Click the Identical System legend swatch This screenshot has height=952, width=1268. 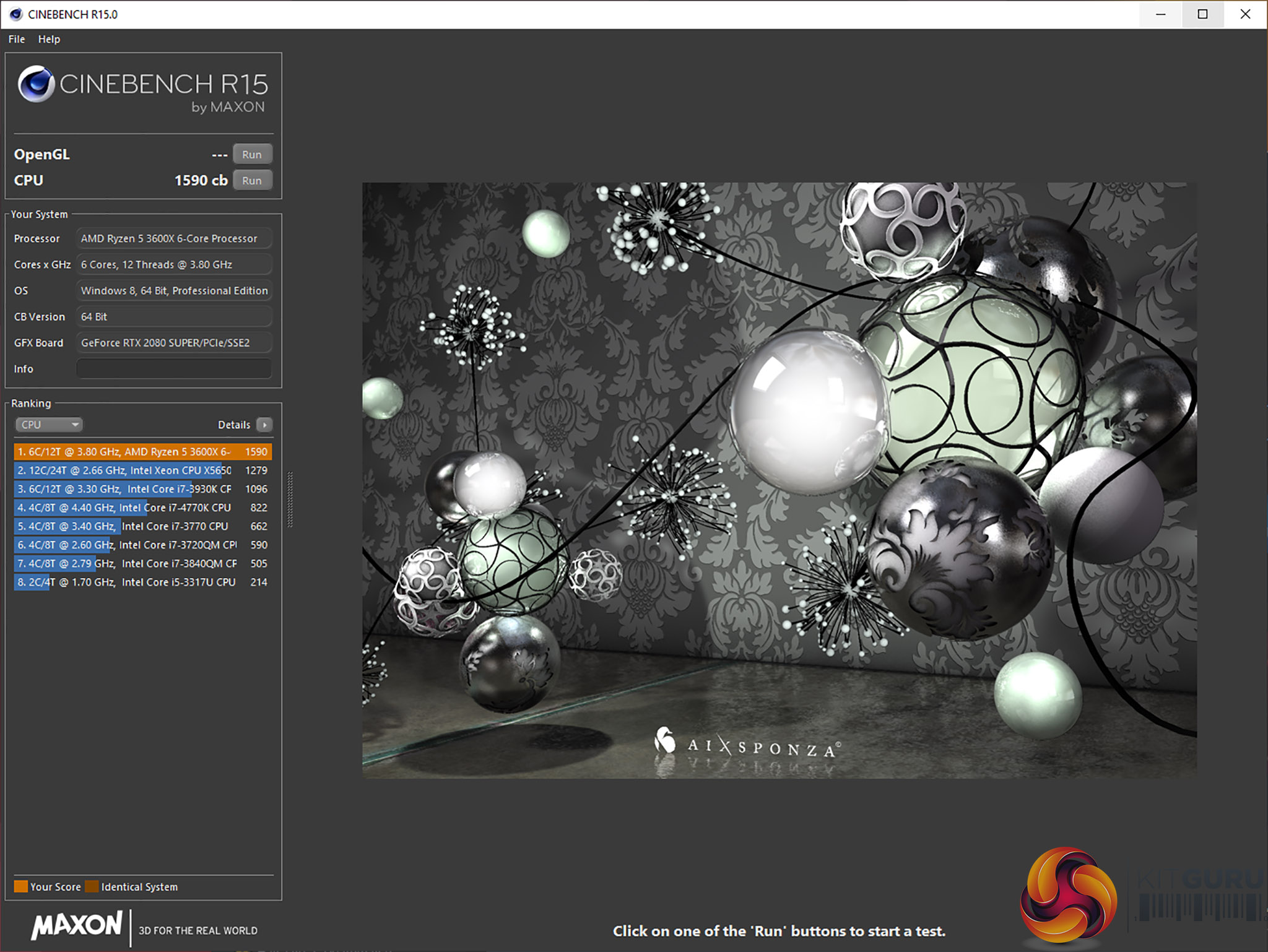click(92, 886)
